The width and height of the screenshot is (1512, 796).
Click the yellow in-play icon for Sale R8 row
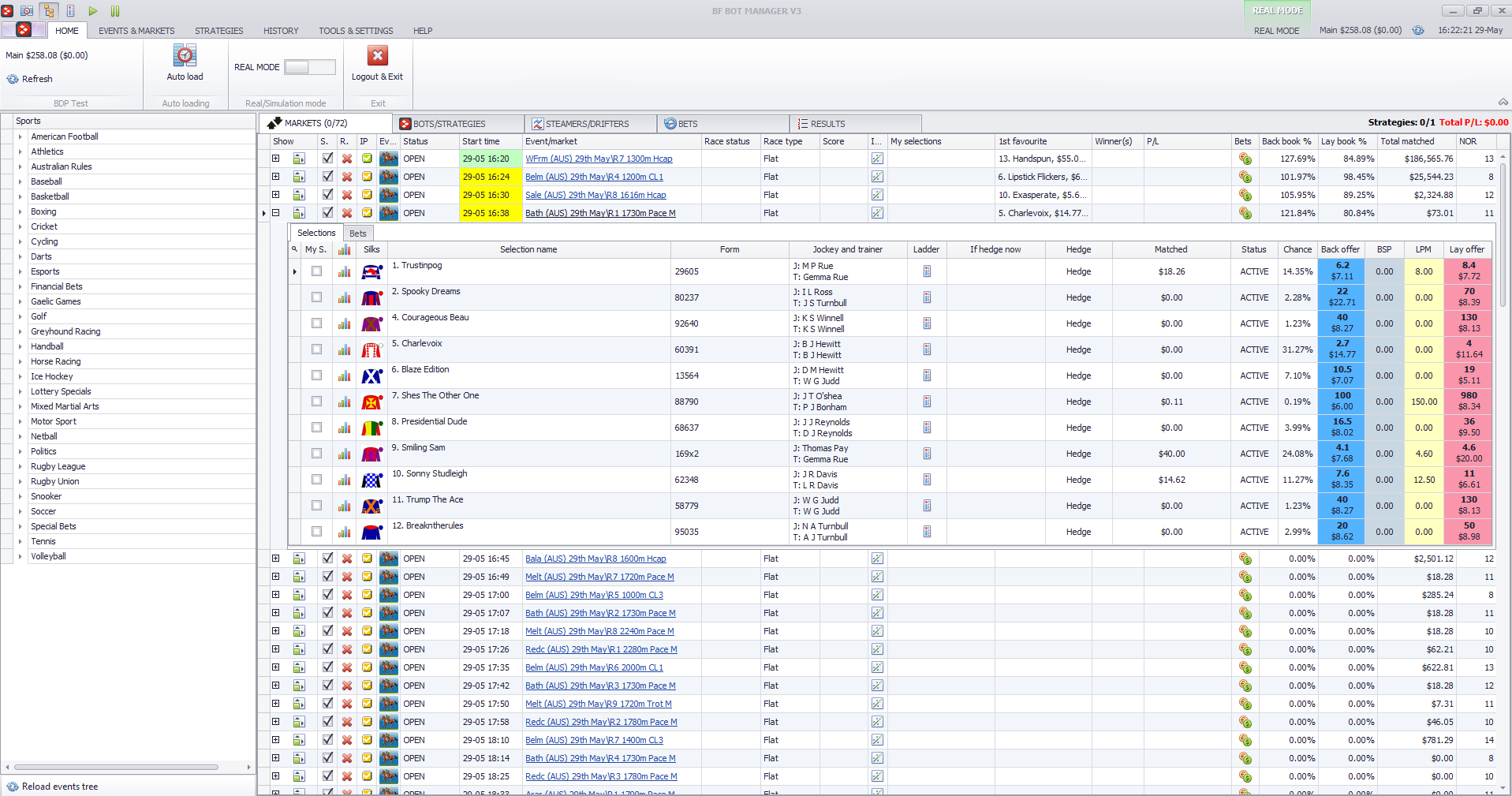(x=367, y=195)
